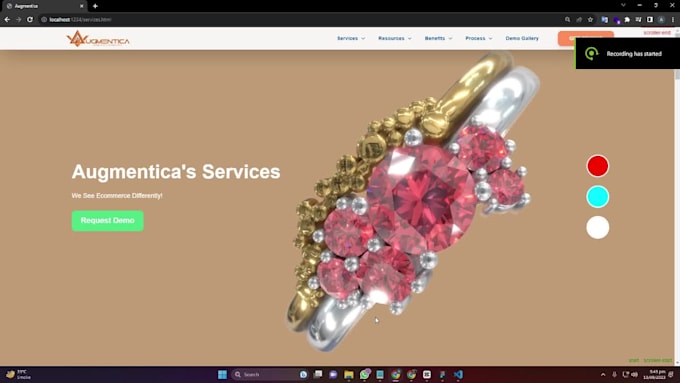
Task: Open the Windows Start menu
Action: [222, 374]
